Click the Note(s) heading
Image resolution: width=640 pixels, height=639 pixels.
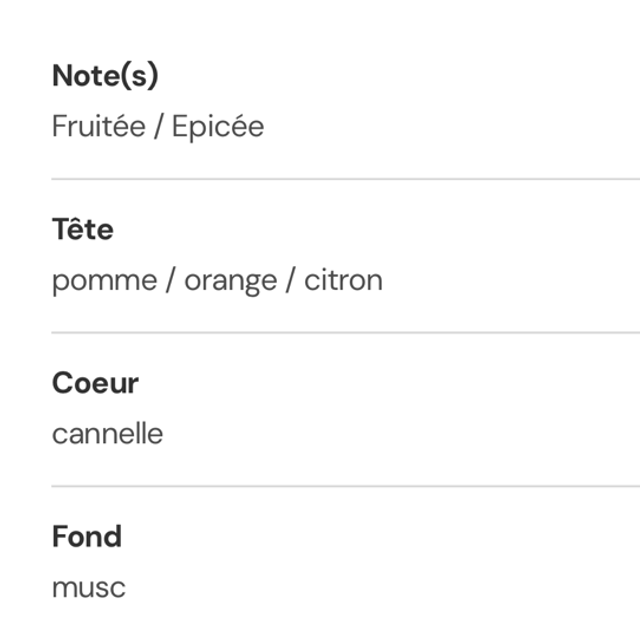click(x=104, y=76)
